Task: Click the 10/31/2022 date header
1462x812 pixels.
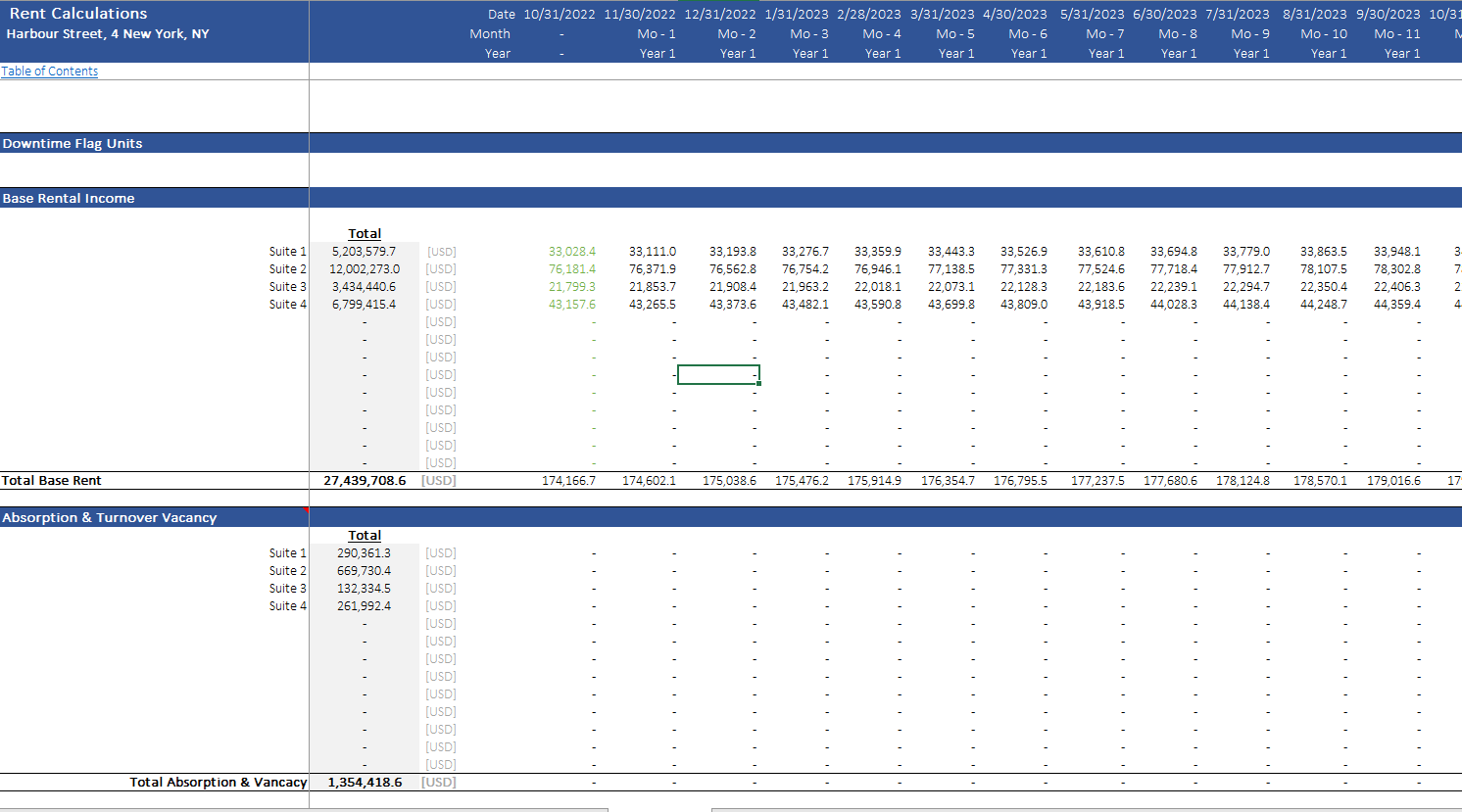Action: point(560,15)
